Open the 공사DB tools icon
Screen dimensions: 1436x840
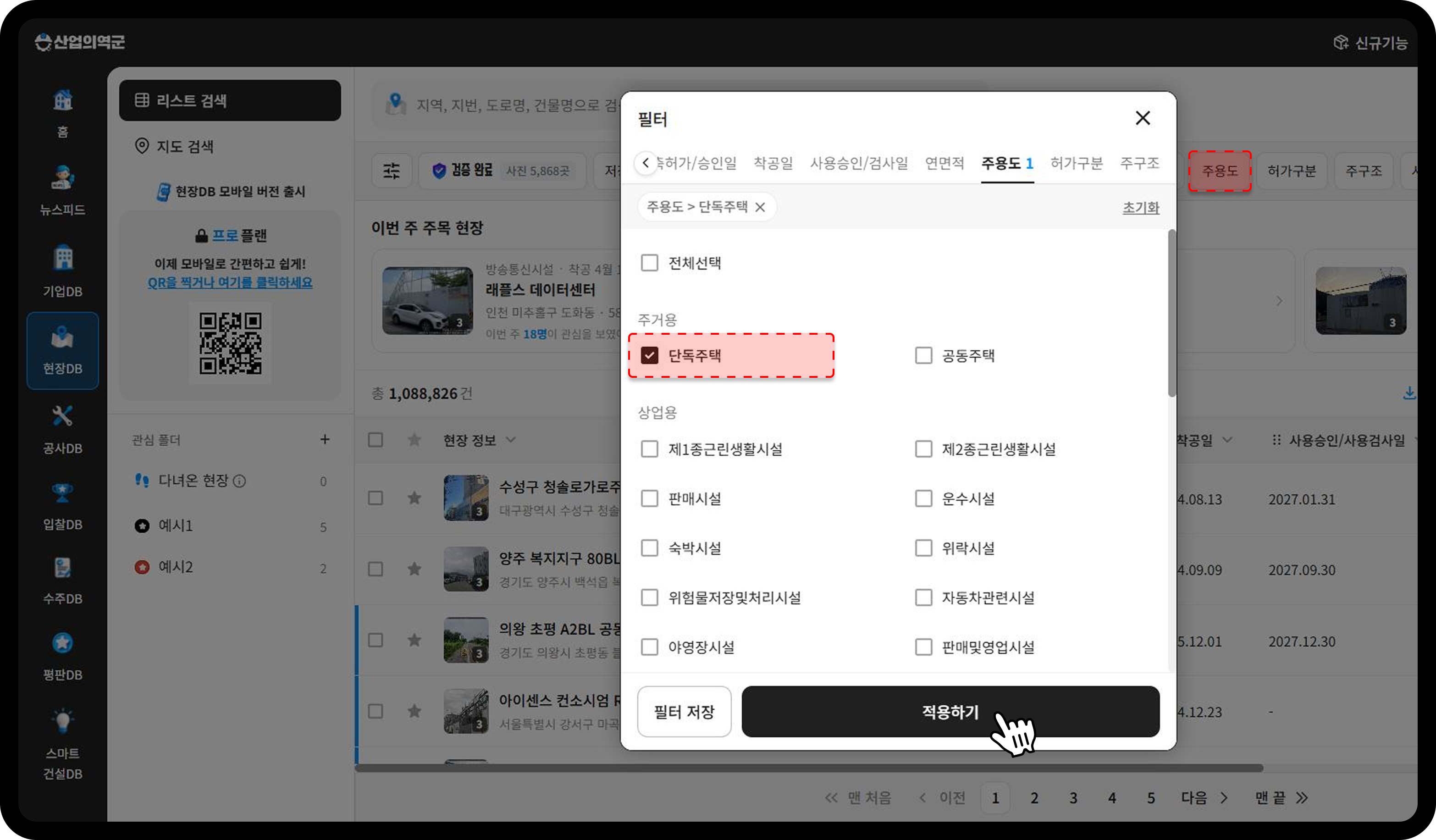tap(63, 416)
